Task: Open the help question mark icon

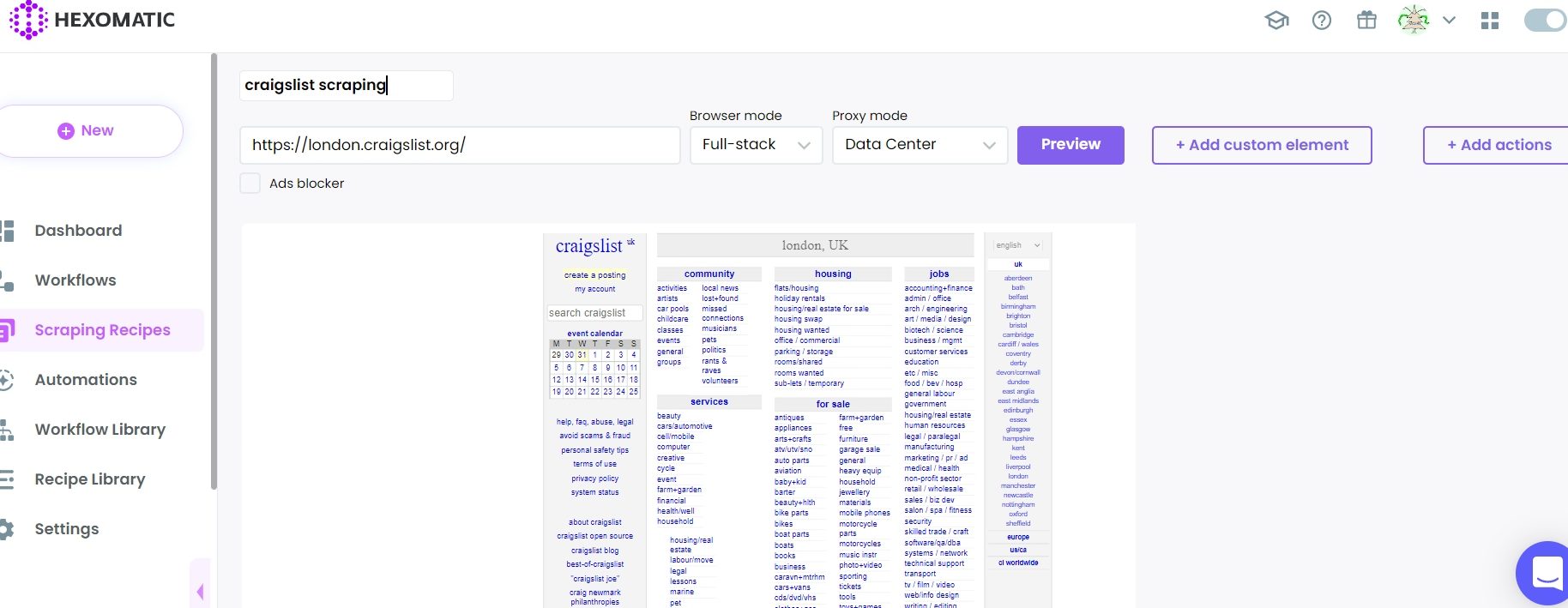Action: (1322, 20)
